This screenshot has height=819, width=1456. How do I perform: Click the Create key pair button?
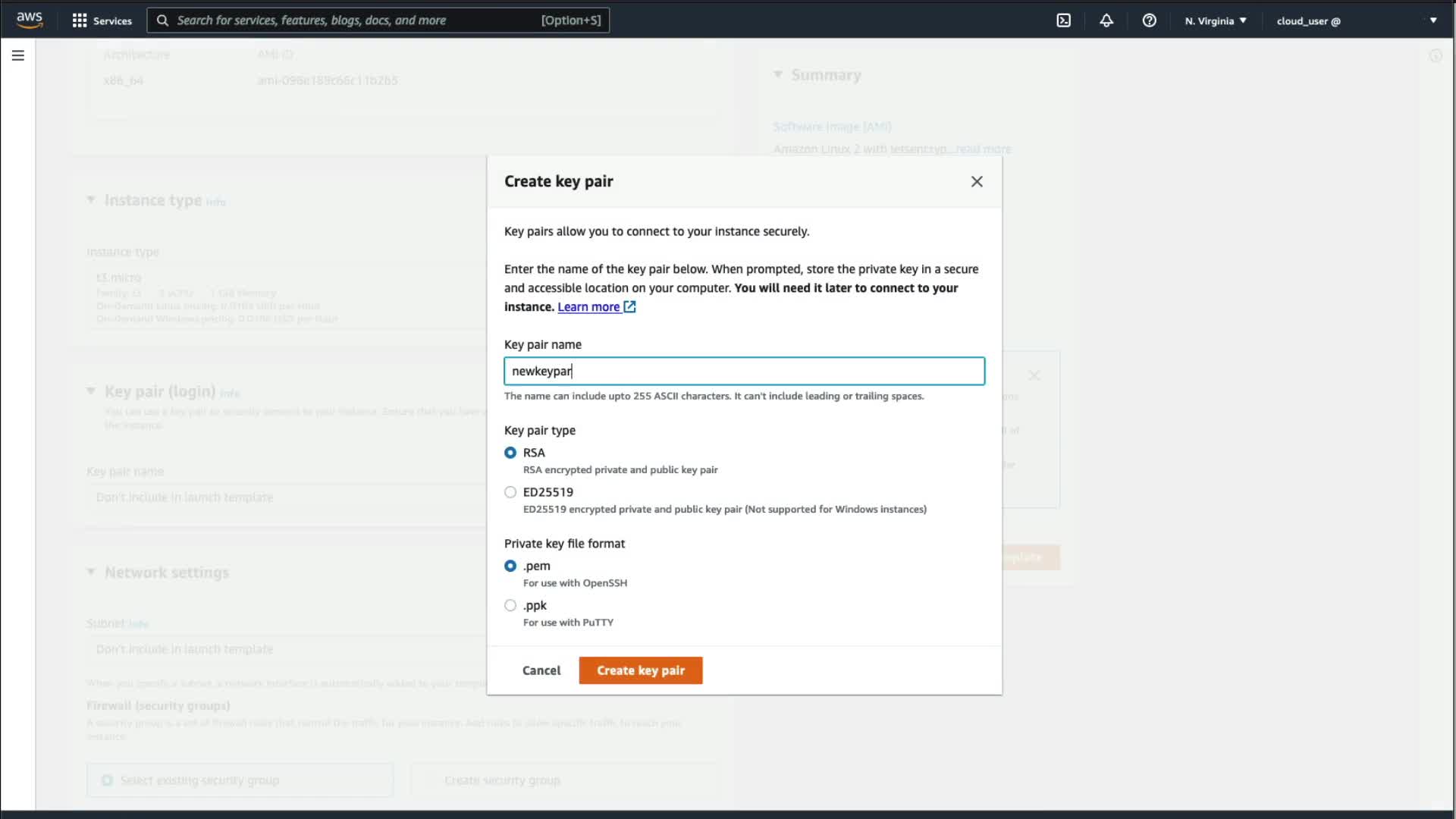pos(640,670)
